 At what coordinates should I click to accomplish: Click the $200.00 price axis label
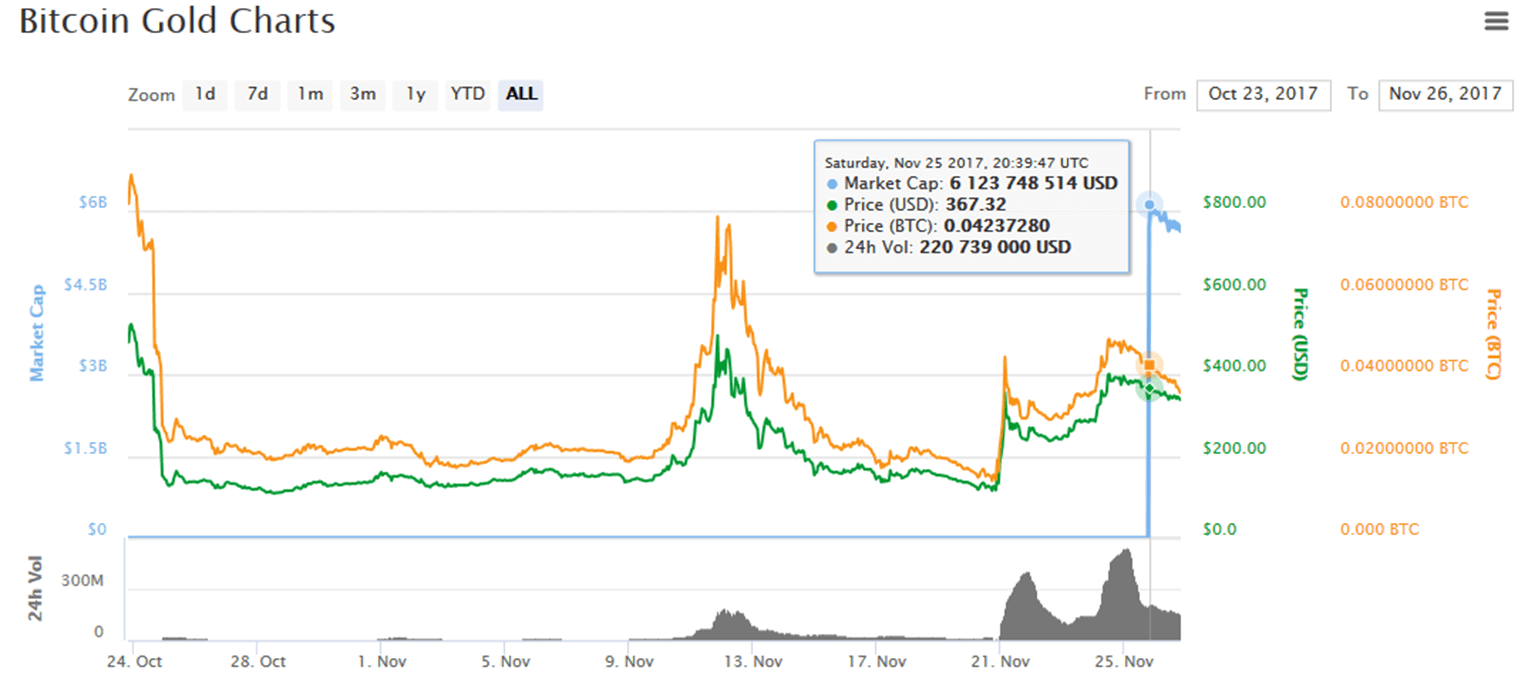point(1234,448)
